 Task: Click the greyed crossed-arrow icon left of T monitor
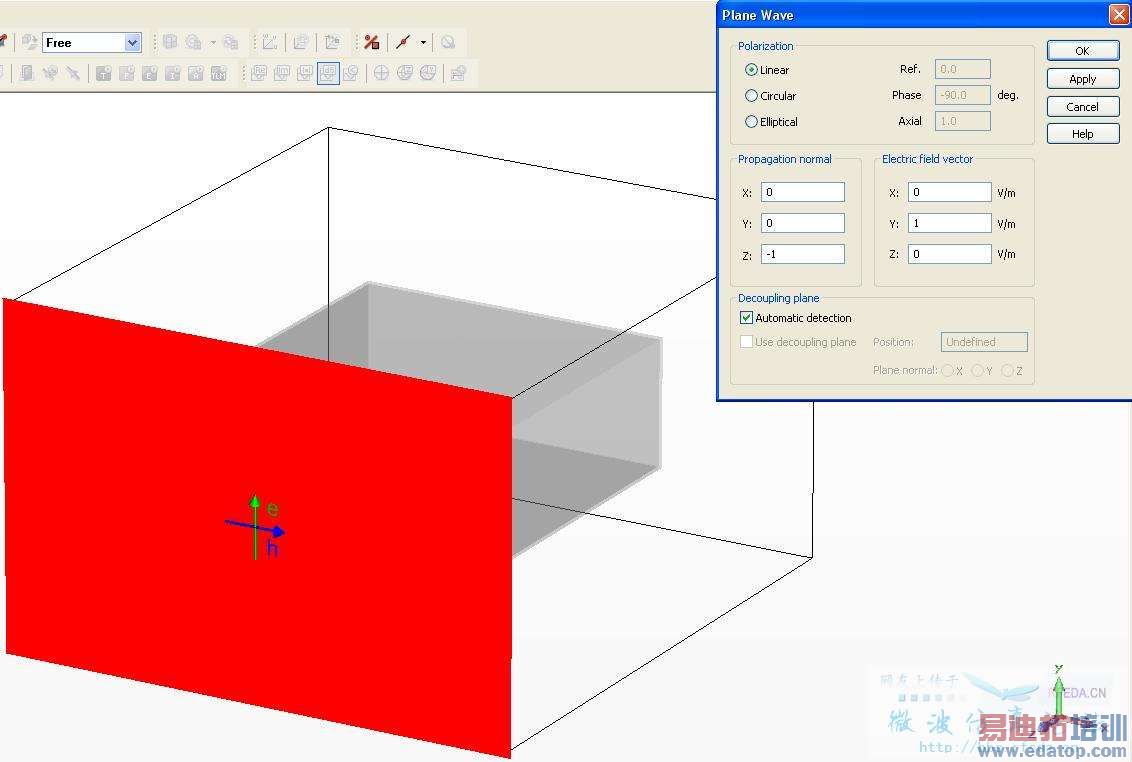(x=73, y=73)
